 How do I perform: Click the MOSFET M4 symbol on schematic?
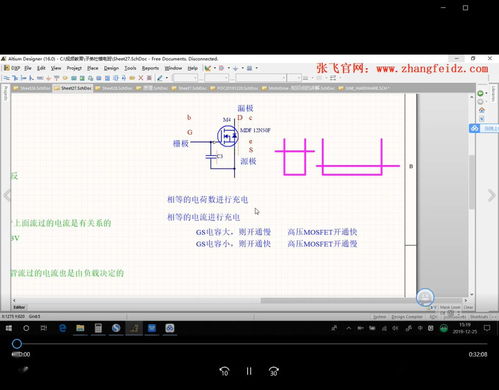(228, 136)
